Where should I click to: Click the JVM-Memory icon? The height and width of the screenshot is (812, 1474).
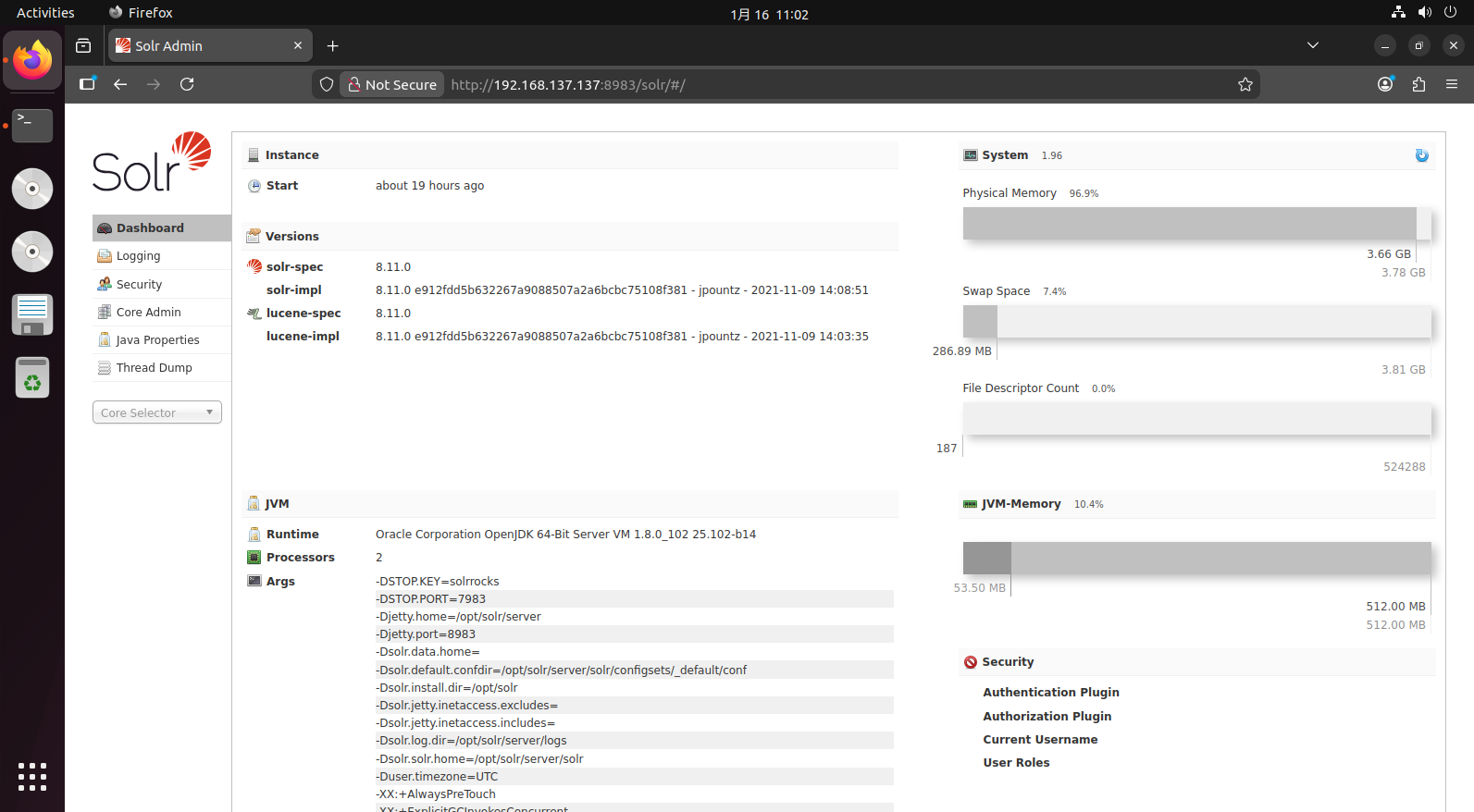[x=971, y=504]
